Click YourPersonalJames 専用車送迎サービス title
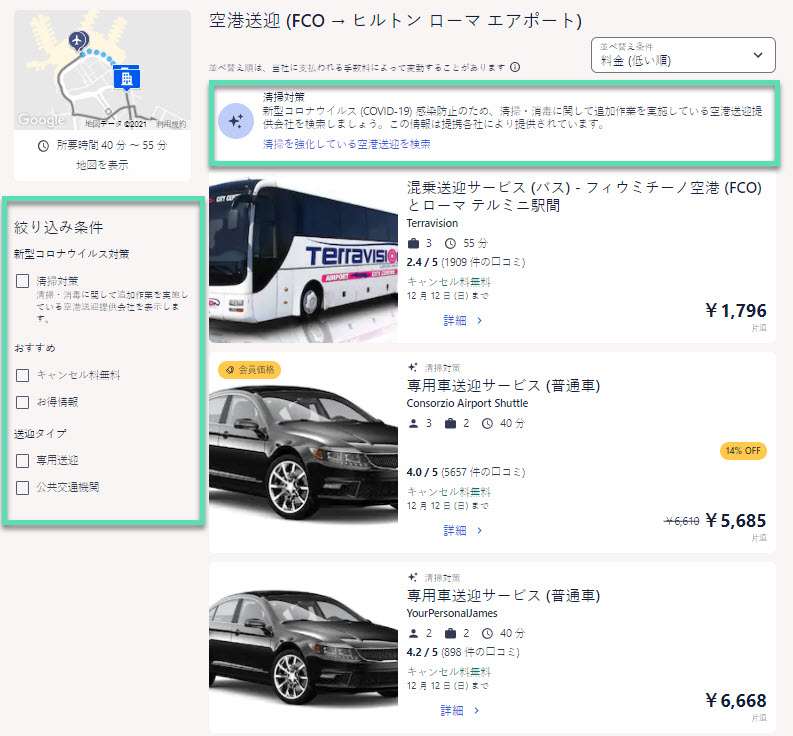 pyautogui.click(x=503, y=595)
